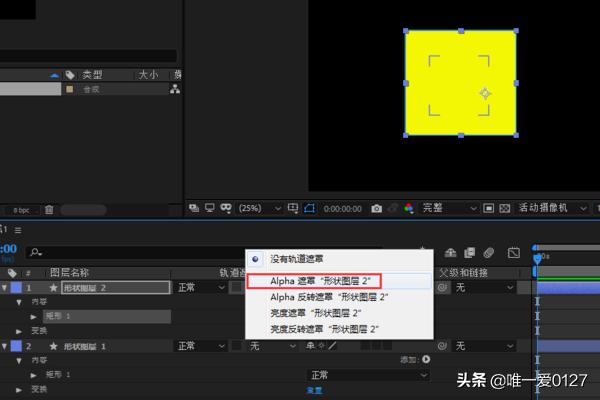Select the 形状图层 2 layer name field
Viewport: 600px width, 400px height.
click(116, 288)
